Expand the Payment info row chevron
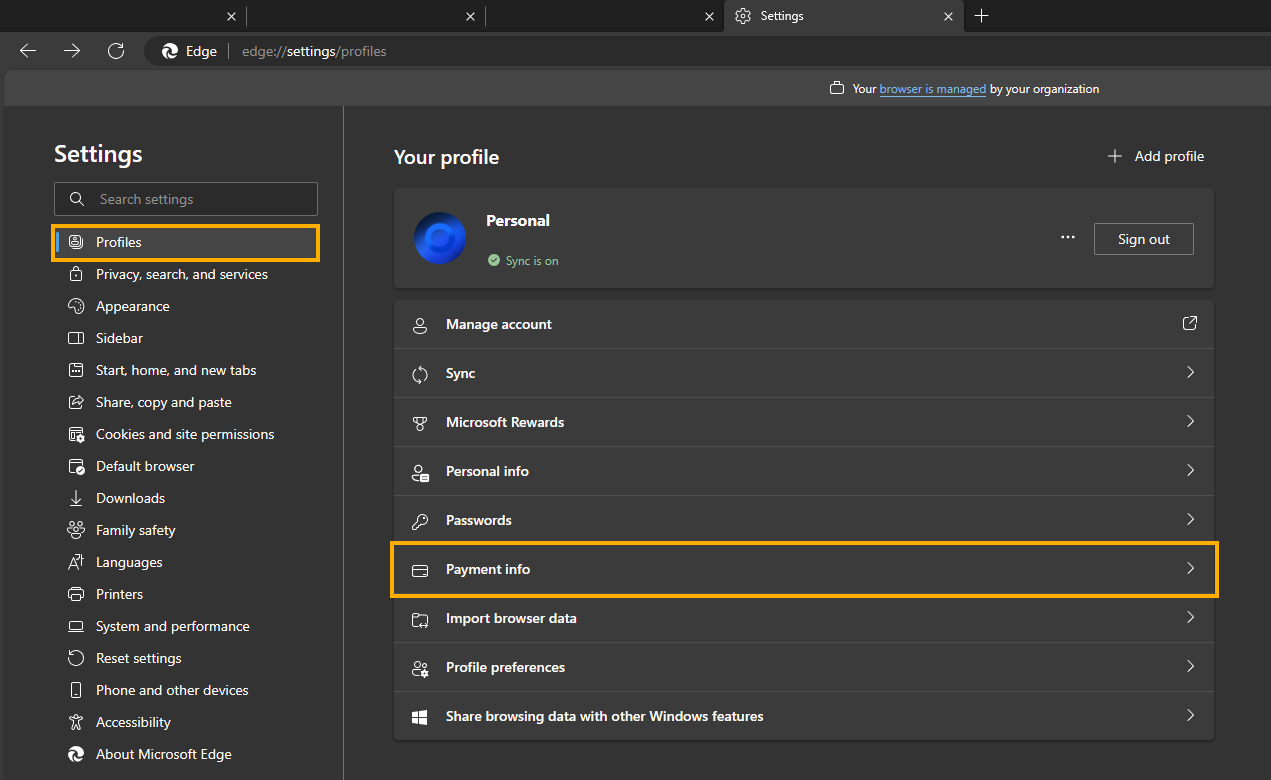Screen dimensions: 1271x780 coord(1190,568)
